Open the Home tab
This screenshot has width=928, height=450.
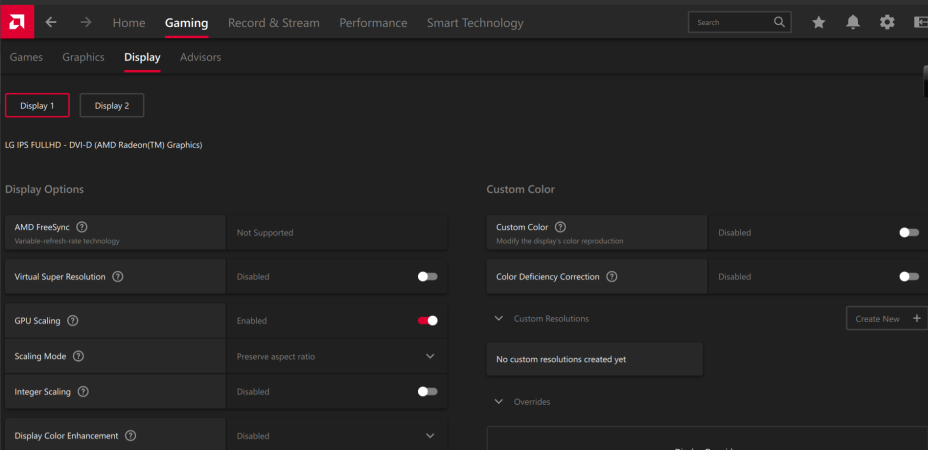coord(129,22)
